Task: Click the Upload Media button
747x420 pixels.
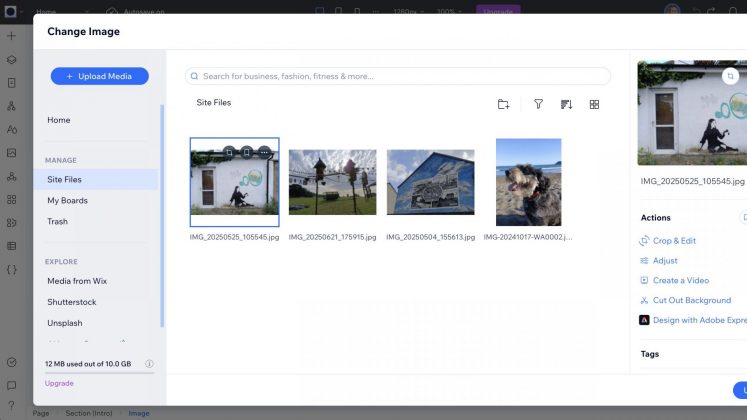Action: pos(99,76)
